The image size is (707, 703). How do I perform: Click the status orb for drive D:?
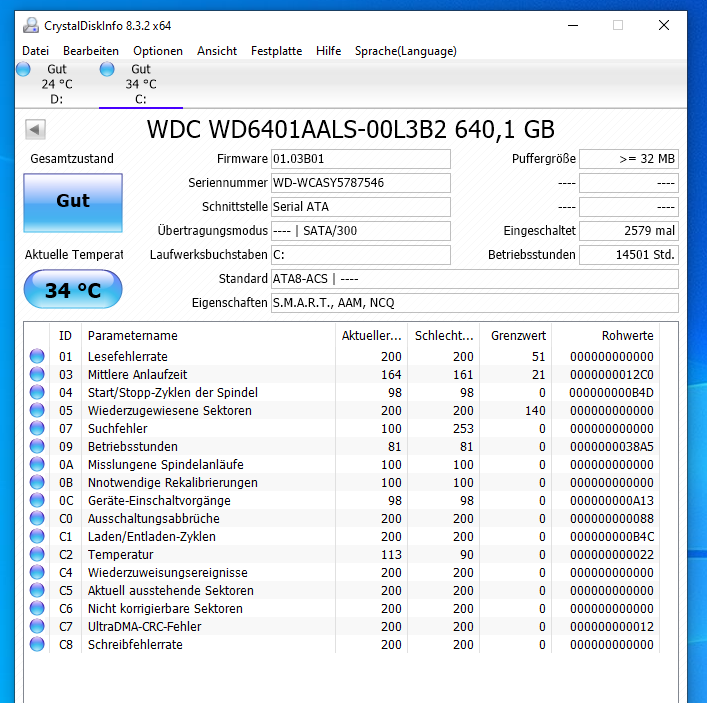point(23,69)
